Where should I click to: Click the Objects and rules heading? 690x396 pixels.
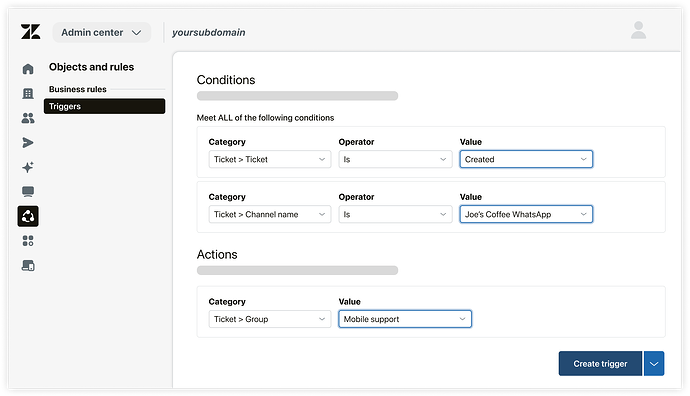pos(92,67)
